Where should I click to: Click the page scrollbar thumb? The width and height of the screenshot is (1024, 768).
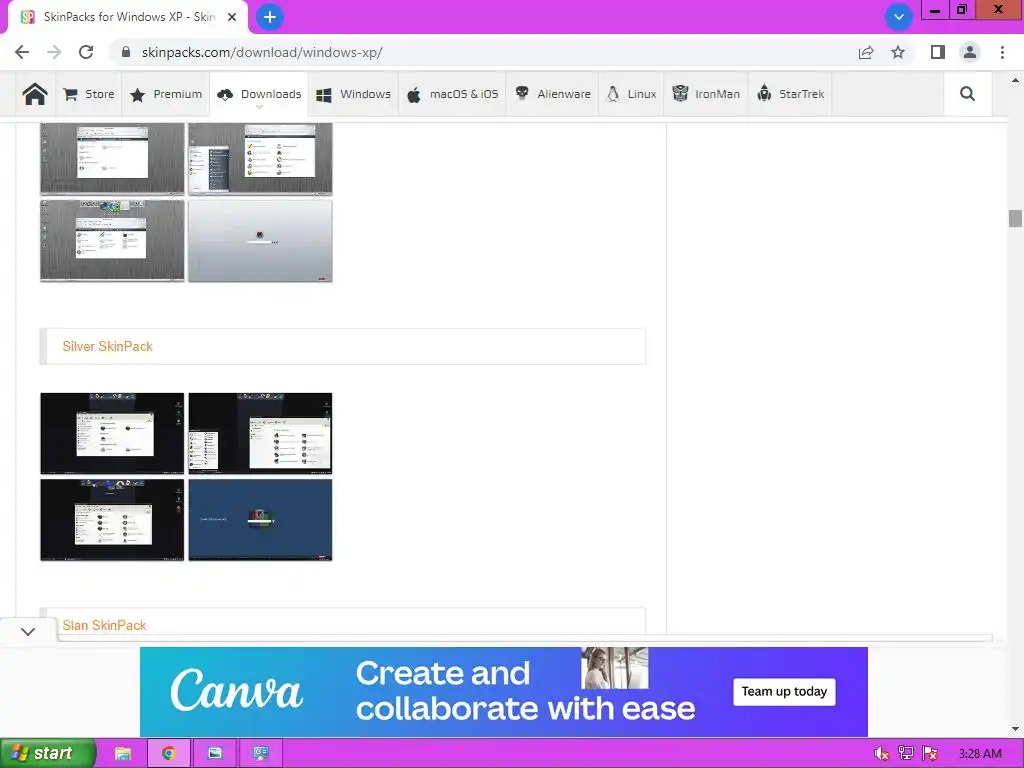1015,218
